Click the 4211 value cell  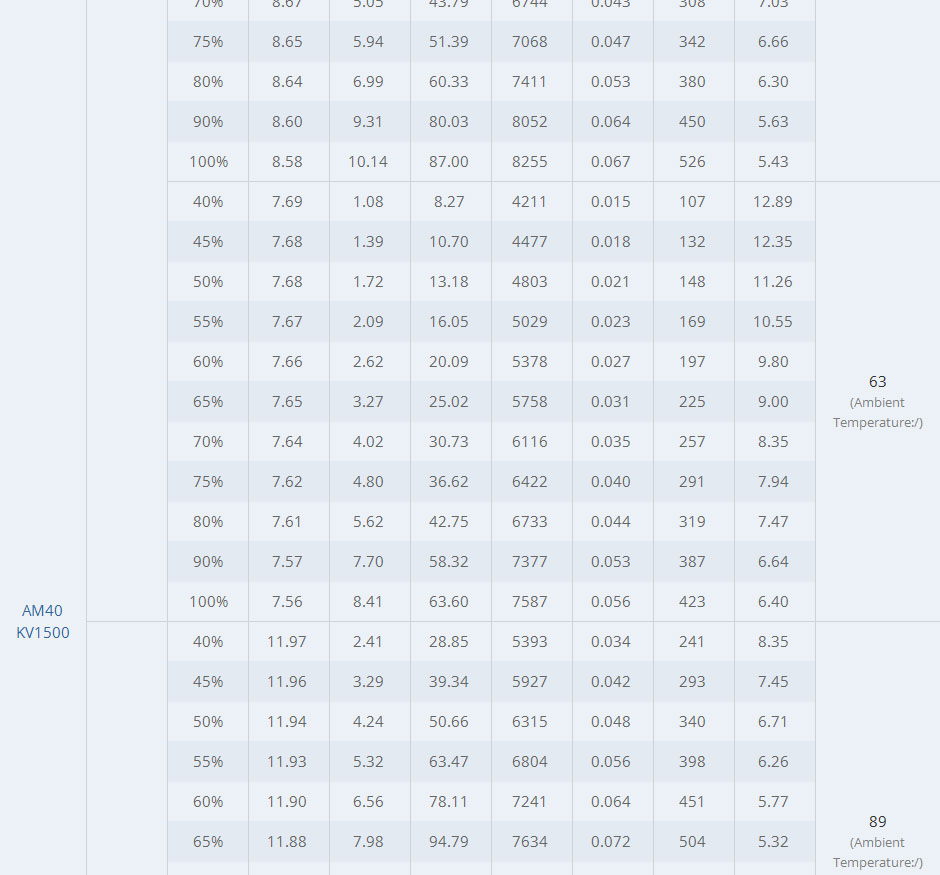pos(530,201)
